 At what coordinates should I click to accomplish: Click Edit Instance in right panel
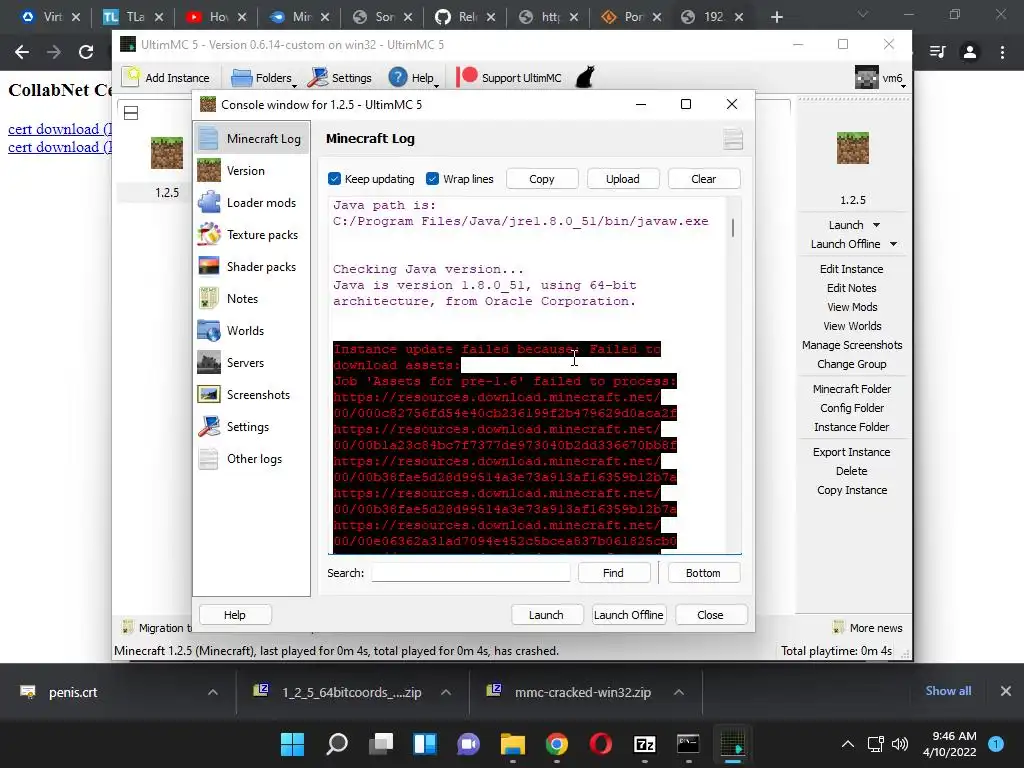(851, 268)
